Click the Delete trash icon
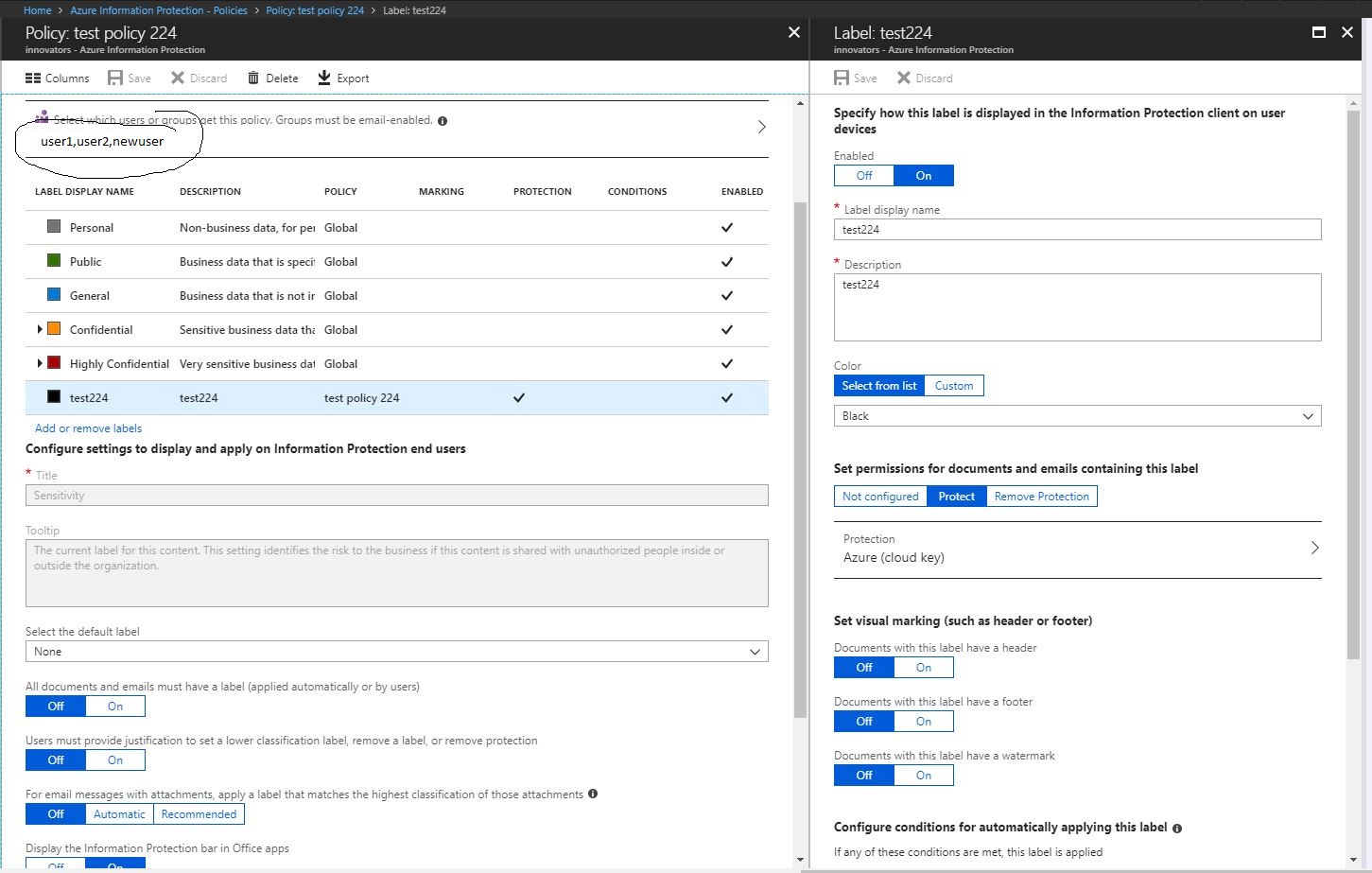 tap(253, 78)
